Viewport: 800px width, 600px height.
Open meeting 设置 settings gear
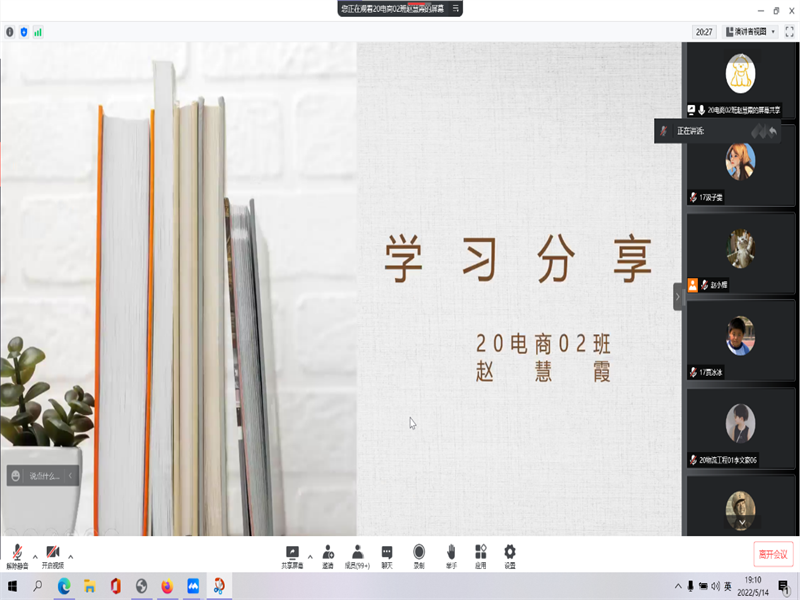[510, 555]
